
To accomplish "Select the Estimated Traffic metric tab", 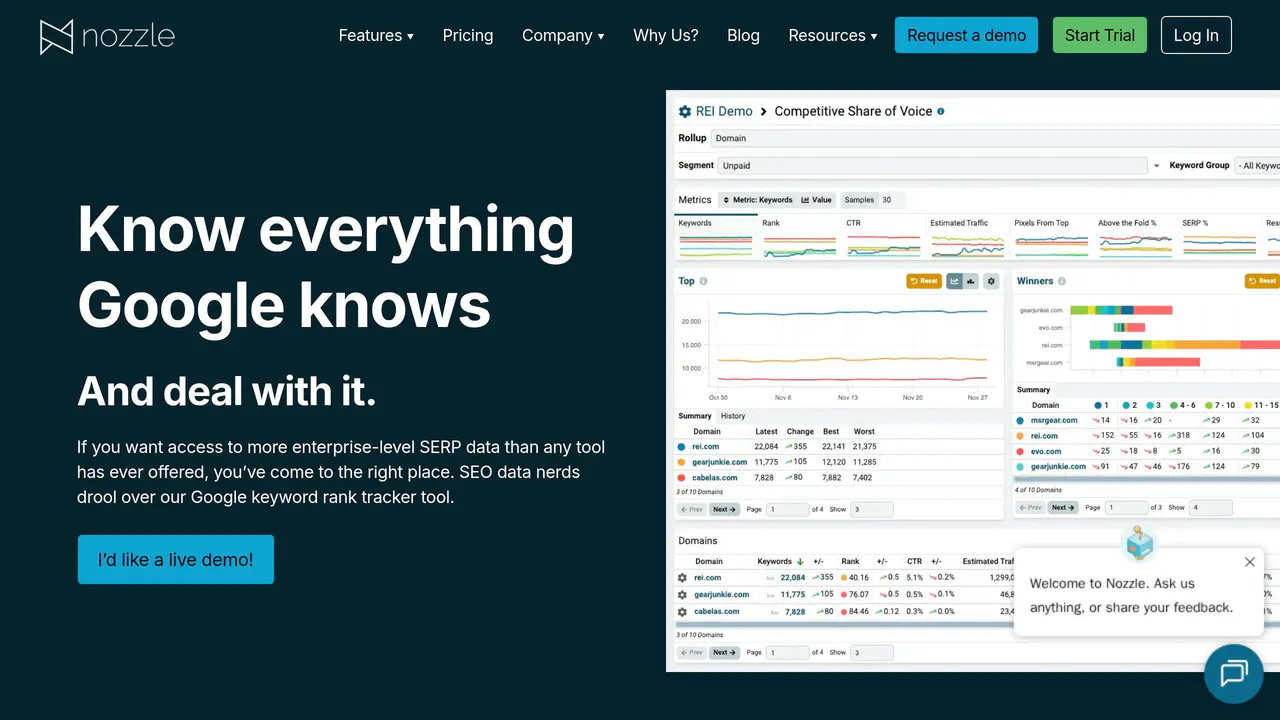I will click(x=967, y=237).
